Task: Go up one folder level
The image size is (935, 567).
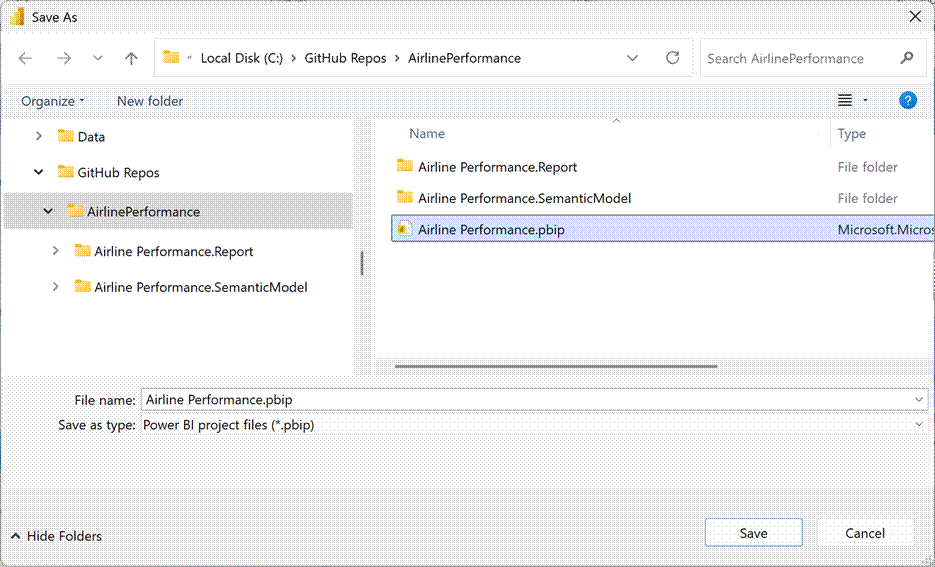Action: tap(131, 58)
